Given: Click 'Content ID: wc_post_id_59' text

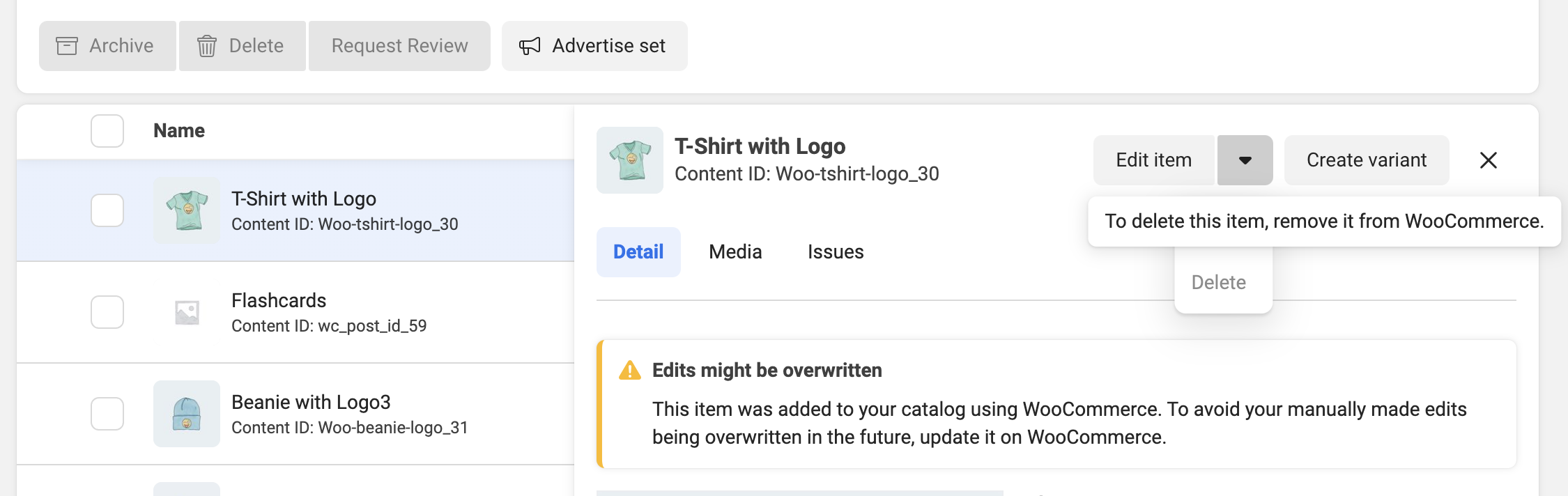Looking at the screenshot, I should [x=329, y=326].
